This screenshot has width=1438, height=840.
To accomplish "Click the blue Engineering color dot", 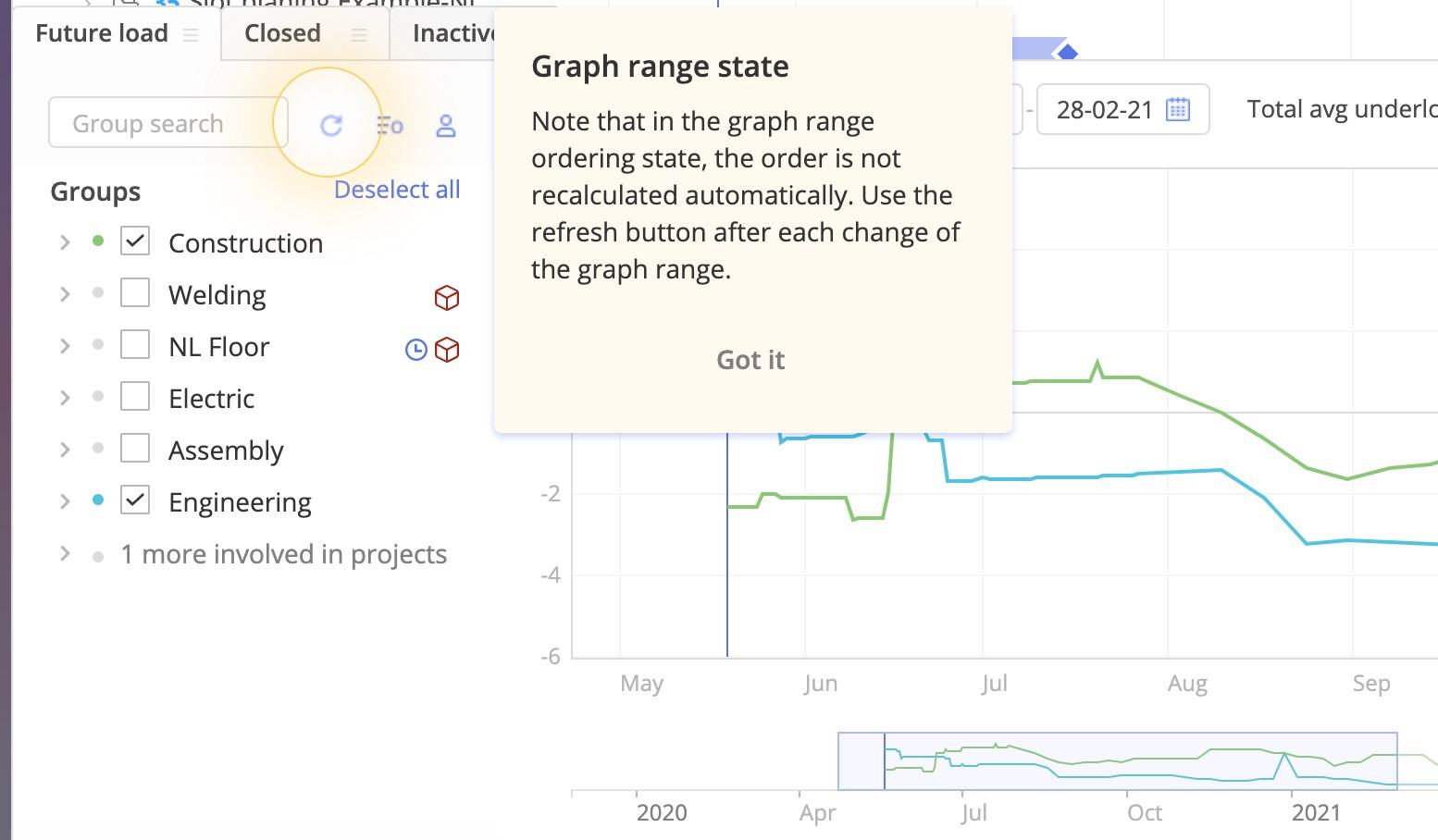I will [98, 500].
